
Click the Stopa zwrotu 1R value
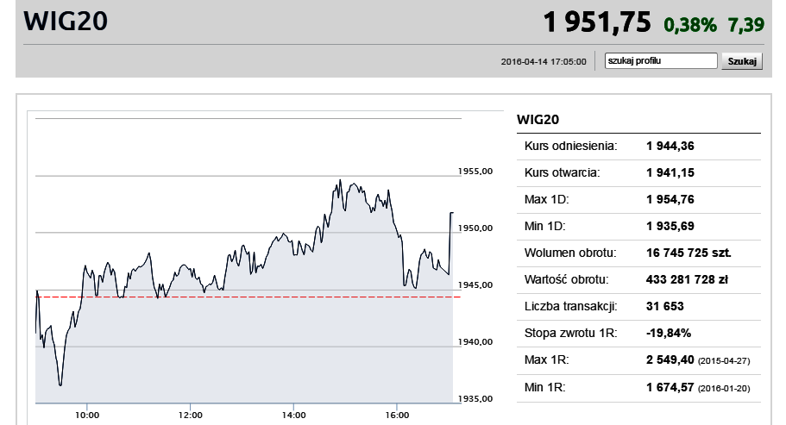click(x=669, y=333)
